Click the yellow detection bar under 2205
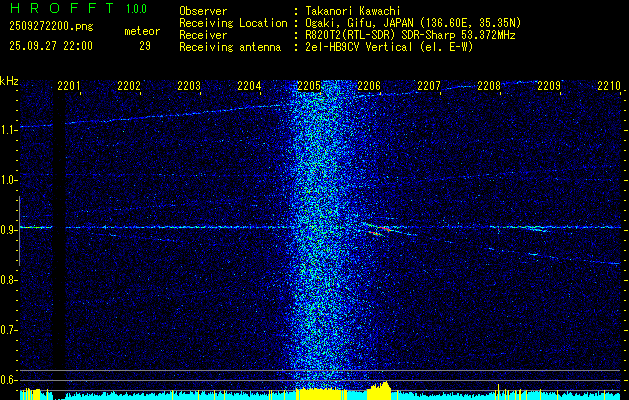Image resolution: width=629 pixels, height=400 pixels. click(321, 394)
